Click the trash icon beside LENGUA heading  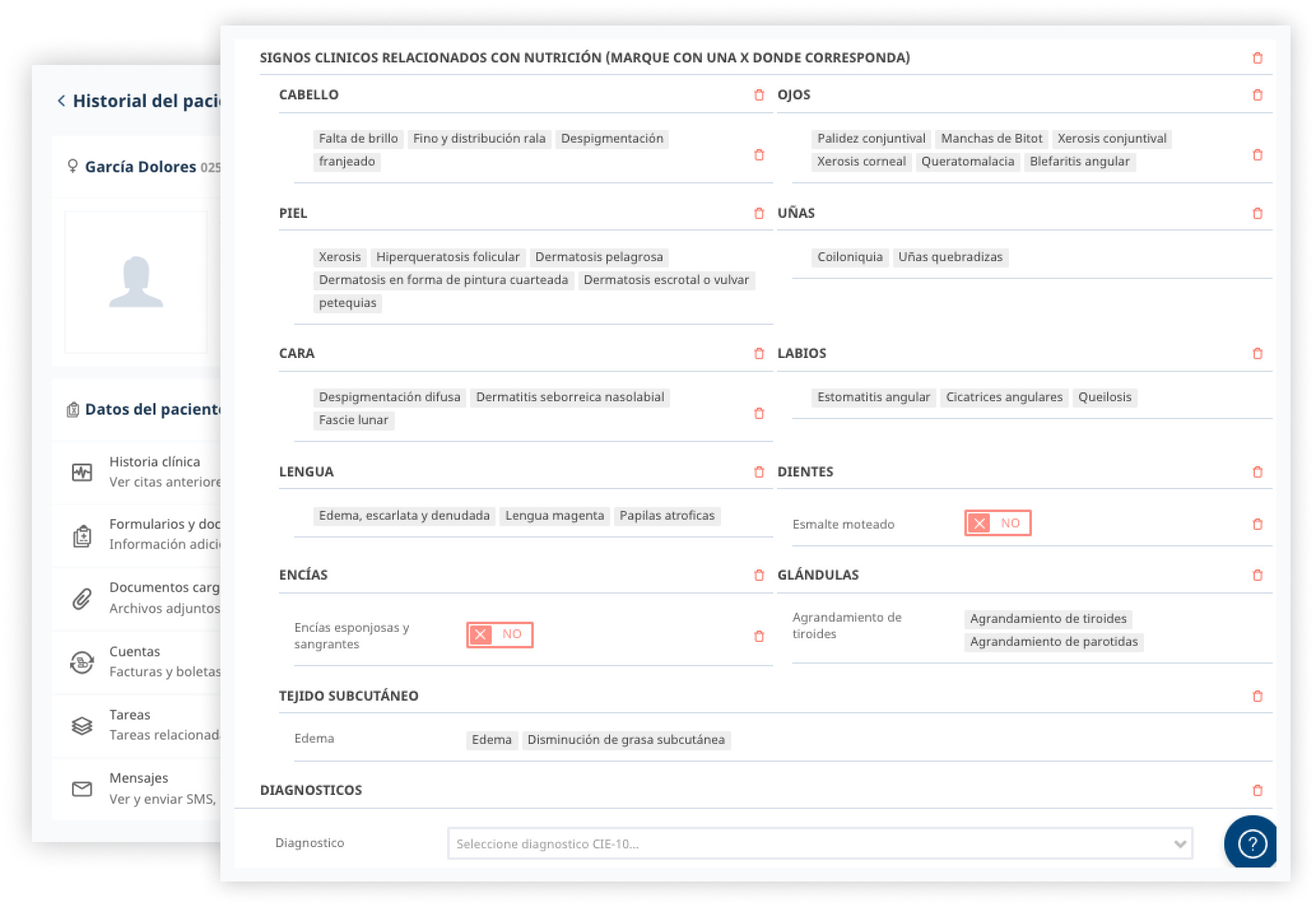pyautogui.click(x=759, y=472)
